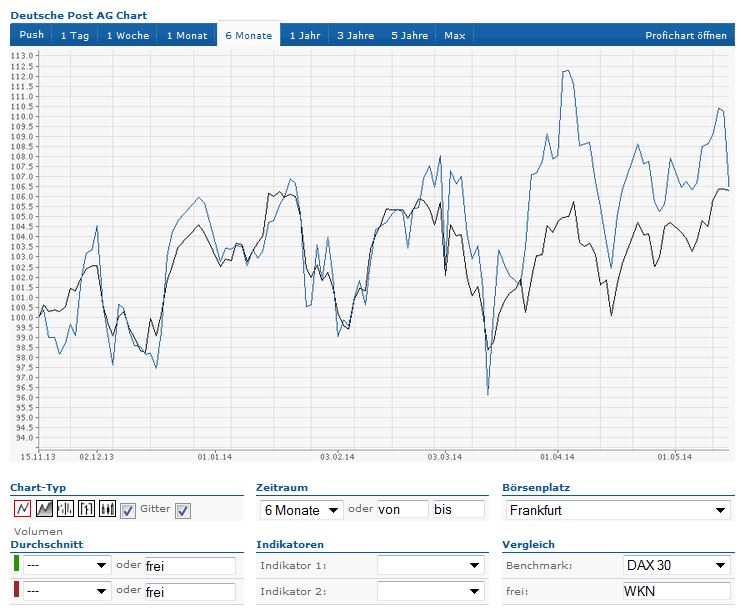Switch to the 1 Monat tab
Screen dimensions: 741x614
[x=187, y=35]
